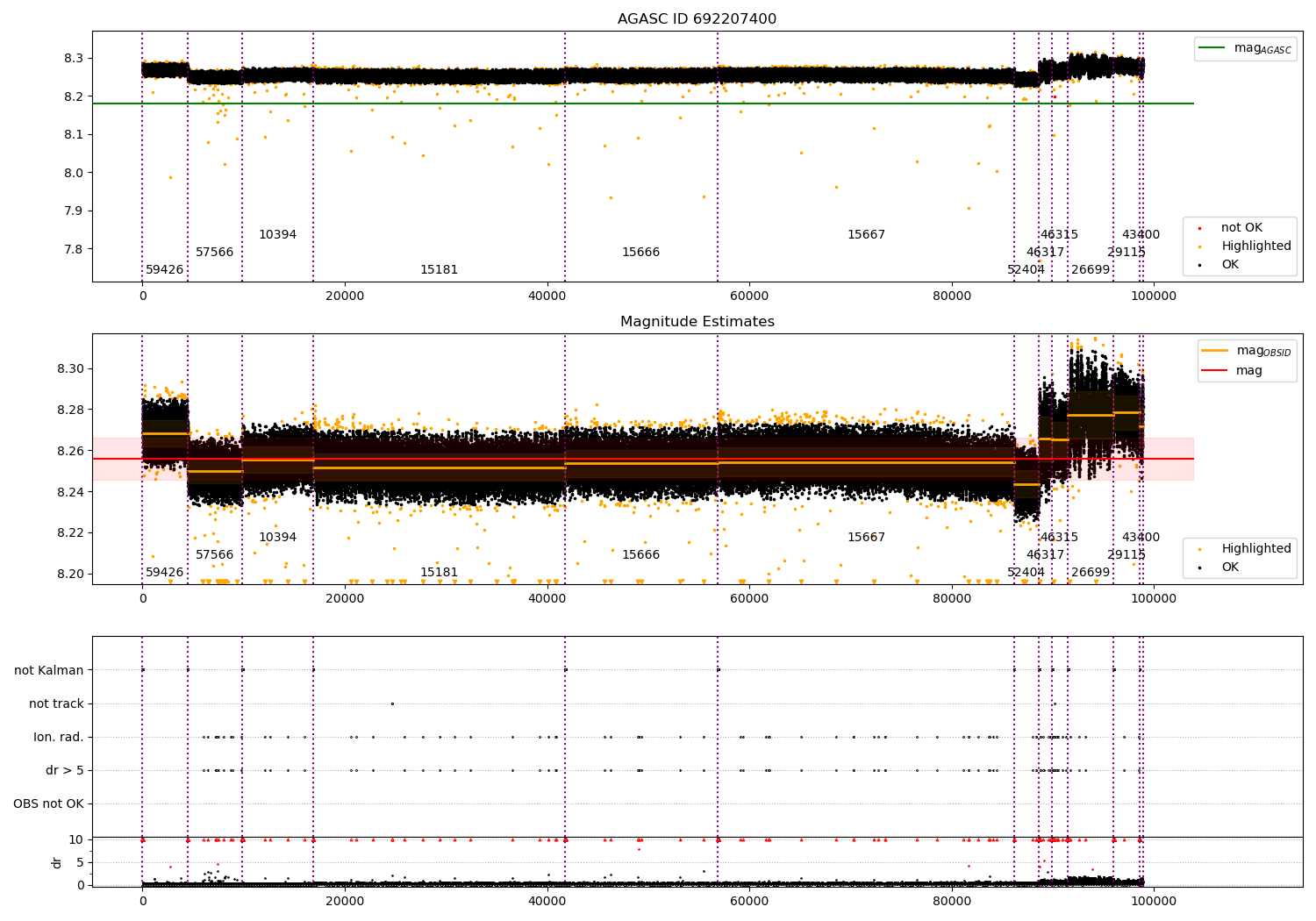Image resolution: width=1316 pixels, height=921 pixels.
Task: Click OBSID label 15667 in the top plot
Action: pos(867,235)
